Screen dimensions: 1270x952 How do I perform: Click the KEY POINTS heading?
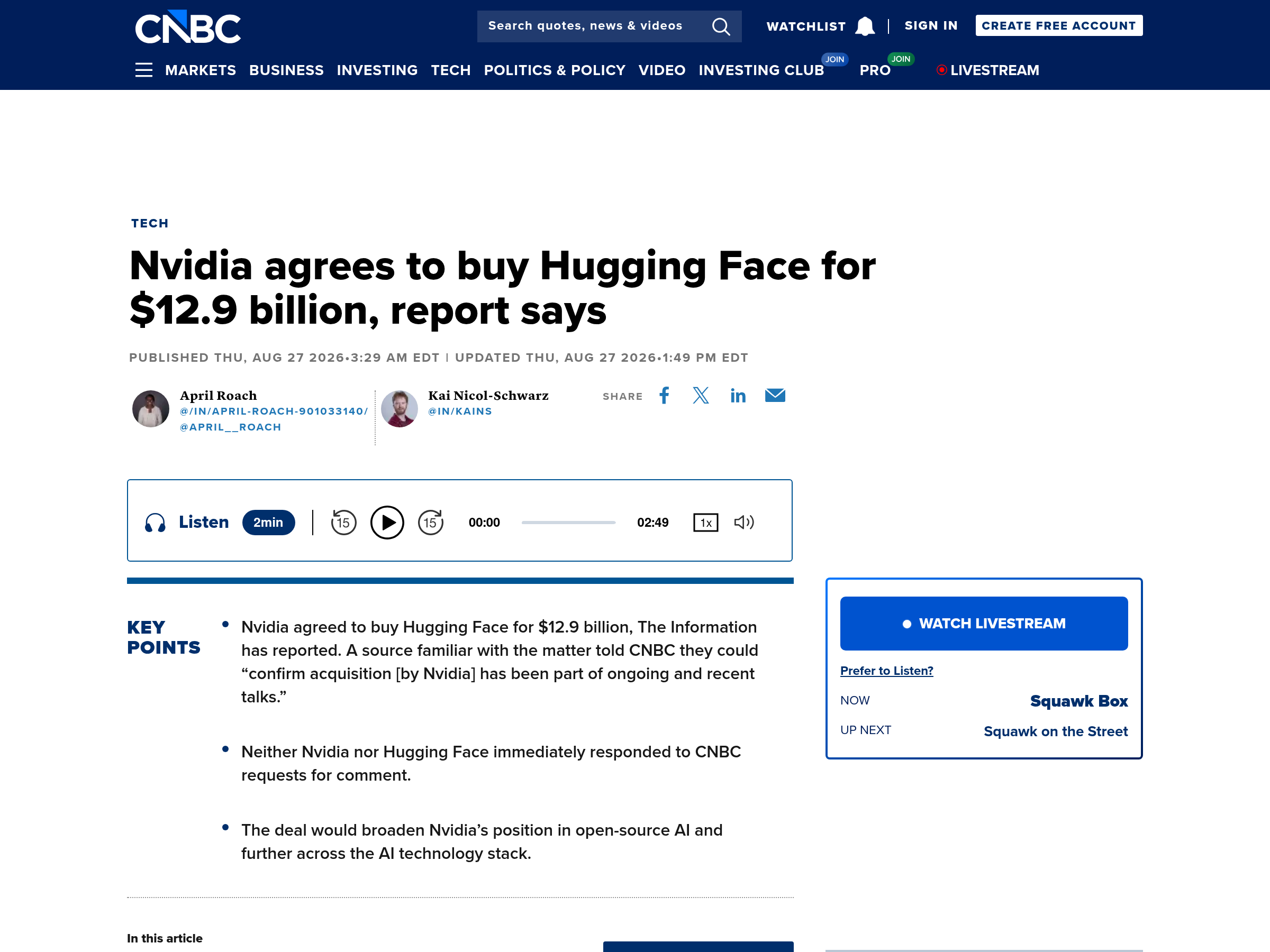[x=164, y=637]
